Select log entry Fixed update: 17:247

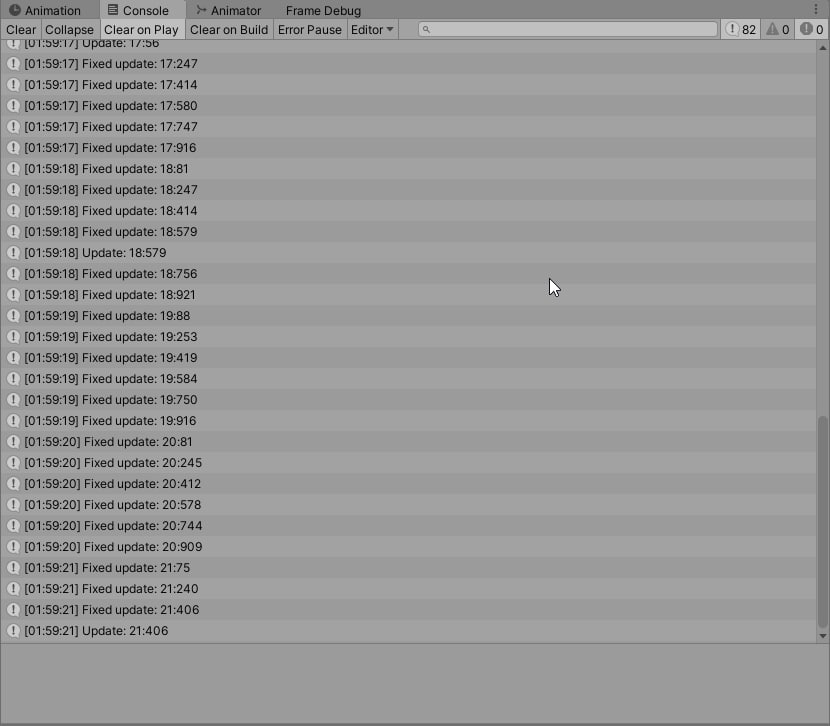pos(408,63)
